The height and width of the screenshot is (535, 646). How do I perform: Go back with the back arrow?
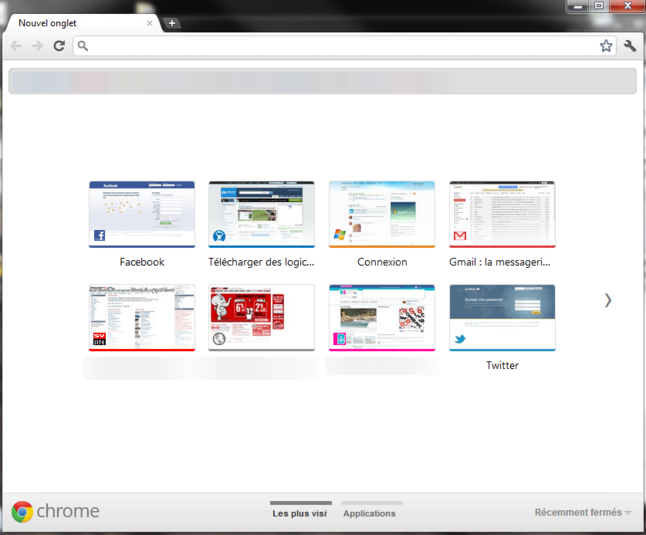tap(16, 46)
